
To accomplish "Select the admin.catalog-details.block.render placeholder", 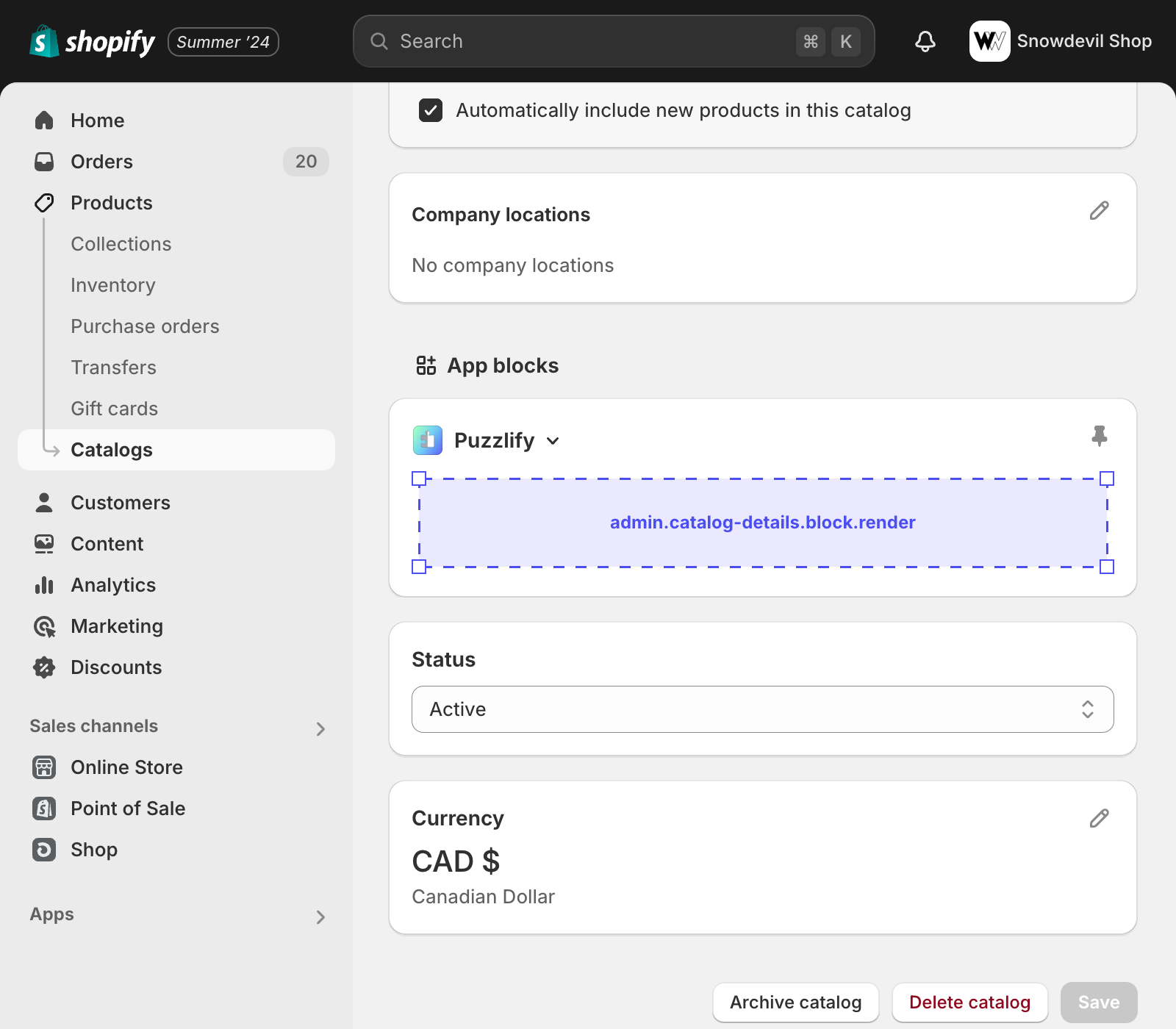I will (x=762, y=523).
